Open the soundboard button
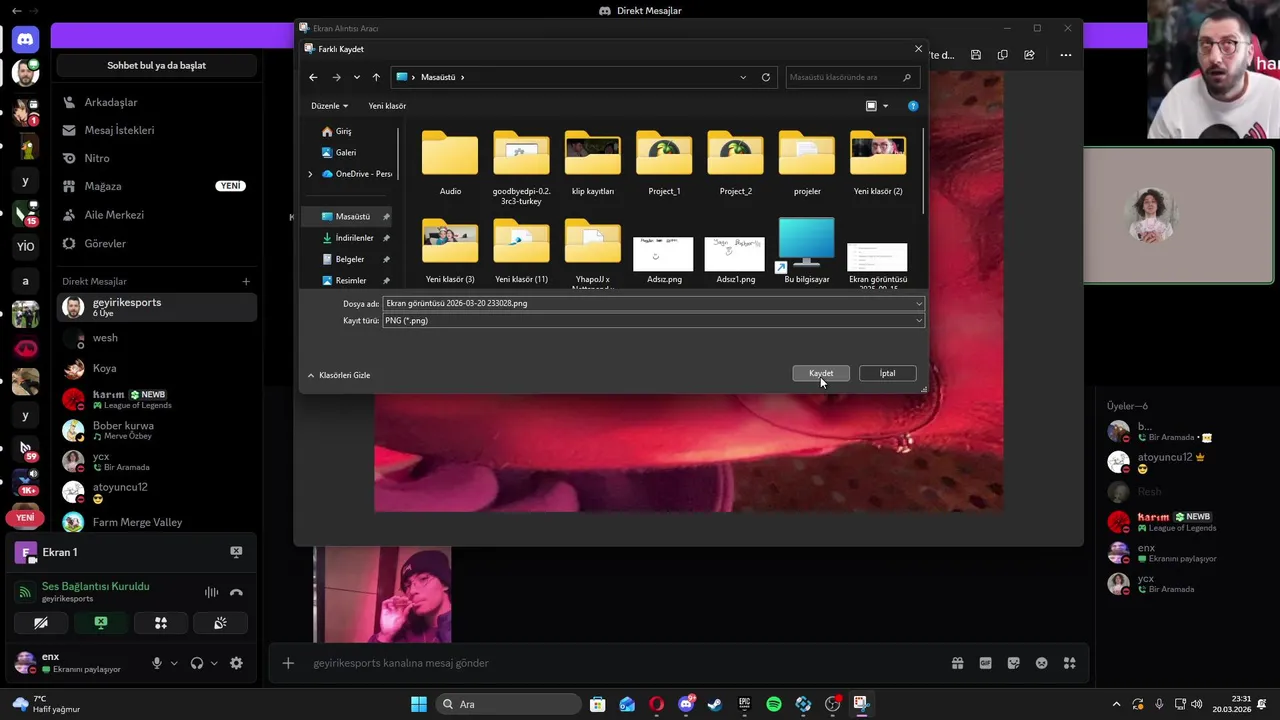This screenshot has width=1280, height=720. coord(220,623)
